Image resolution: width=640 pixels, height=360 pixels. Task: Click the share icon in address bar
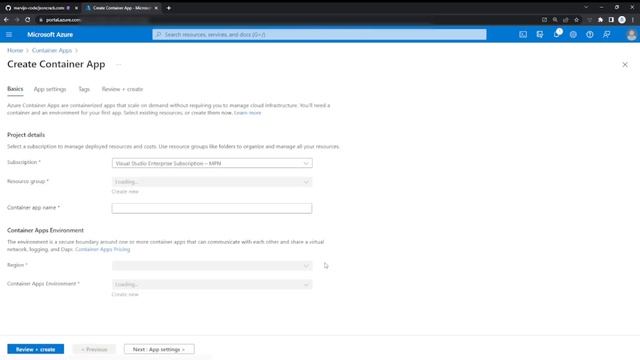coord(566,20)
